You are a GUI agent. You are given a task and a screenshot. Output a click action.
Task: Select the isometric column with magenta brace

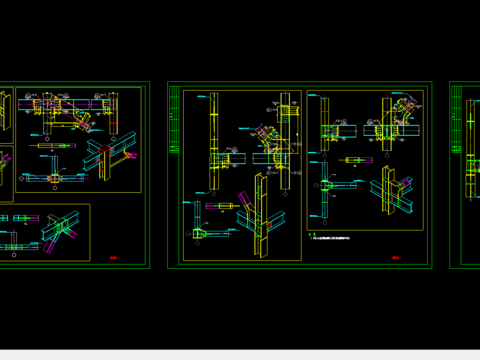coord(261,215)
